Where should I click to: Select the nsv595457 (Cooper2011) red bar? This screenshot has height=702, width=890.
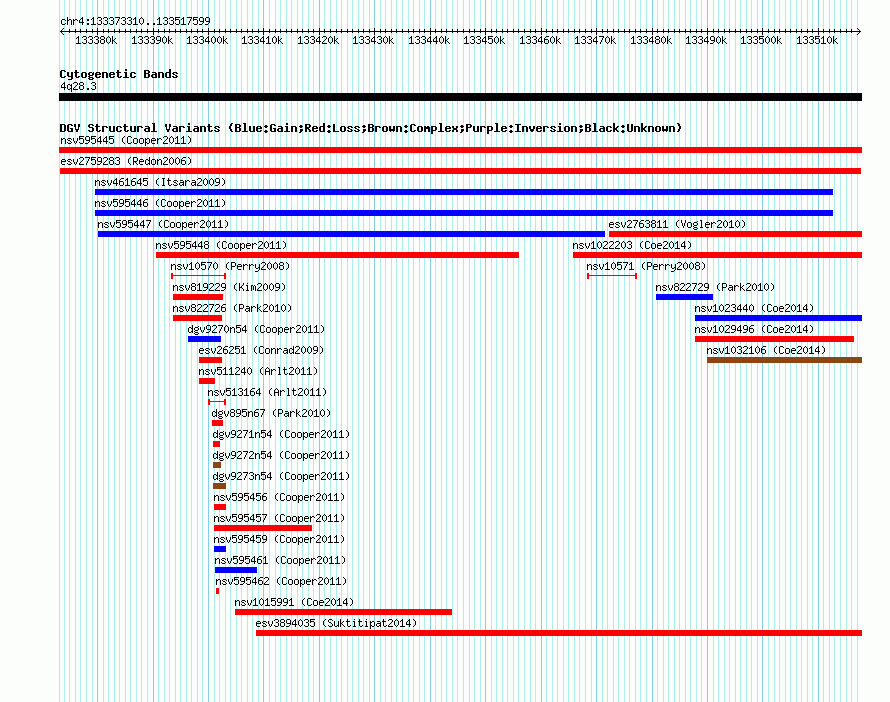click(263, 528)
